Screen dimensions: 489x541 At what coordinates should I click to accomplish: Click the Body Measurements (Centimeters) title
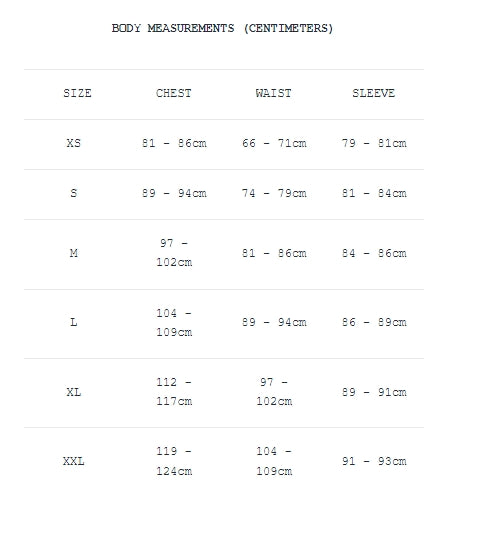[222, 28]
